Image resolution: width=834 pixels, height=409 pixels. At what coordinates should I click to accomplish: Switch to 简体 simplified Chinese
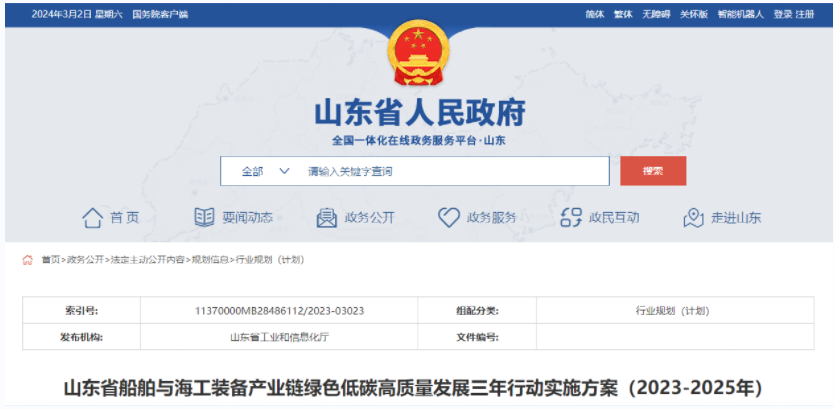pyautogui.click(x=595, y=14)
